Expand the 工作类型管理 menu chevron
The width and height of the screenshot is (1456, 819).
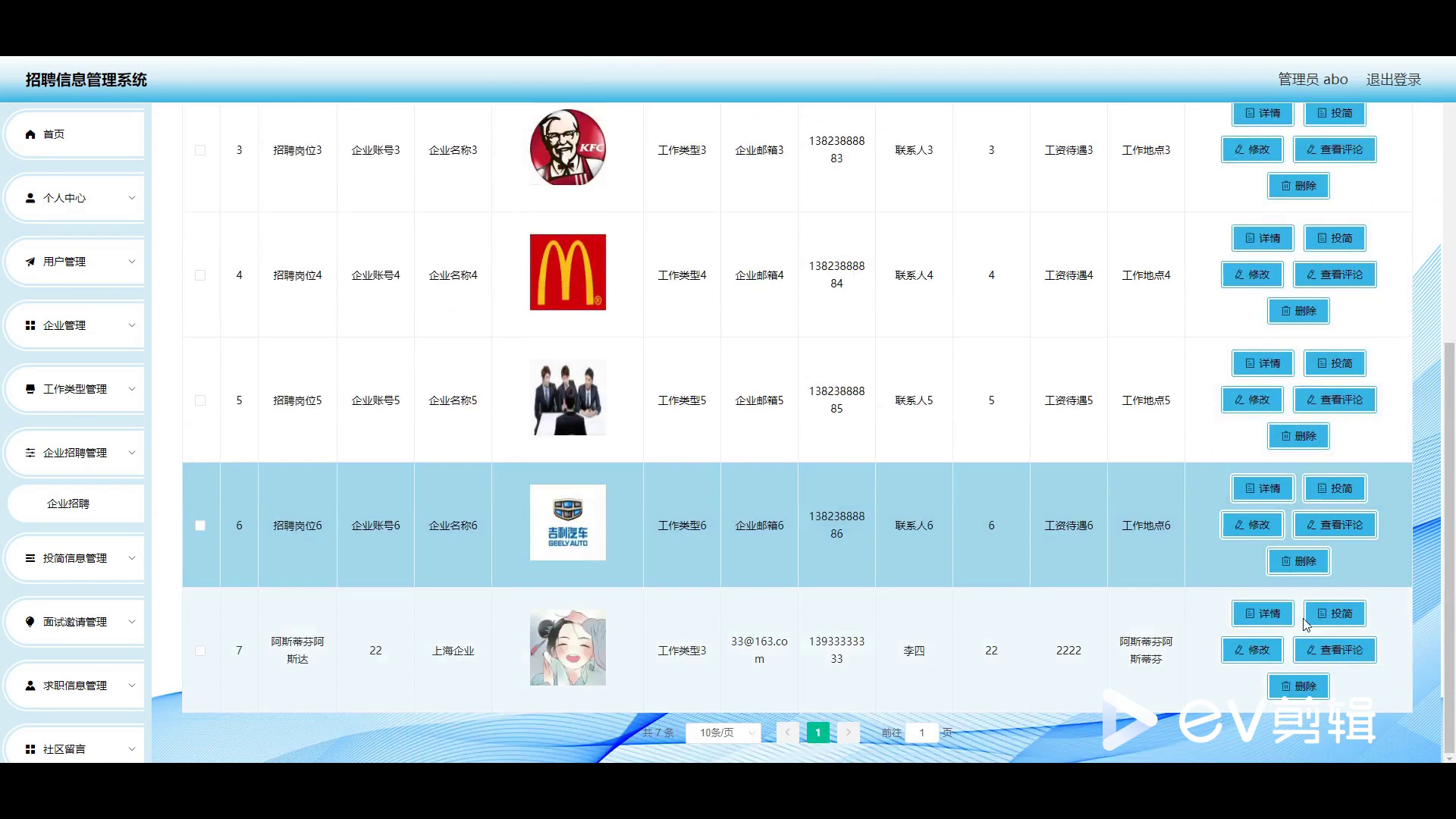[x=131, y=389]
